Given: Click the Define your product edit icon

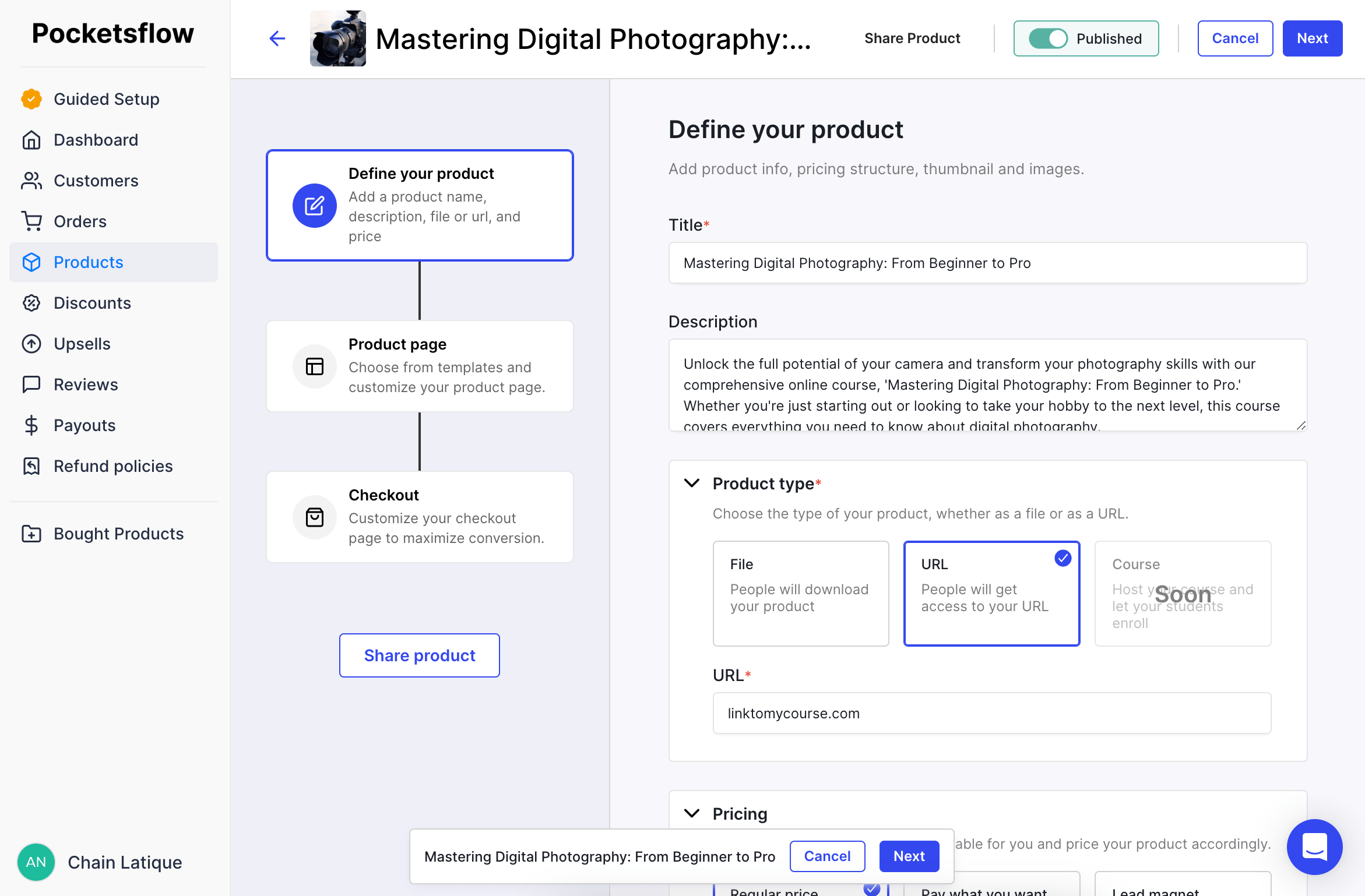Looking at the screenshot, I should pos(315,206).
